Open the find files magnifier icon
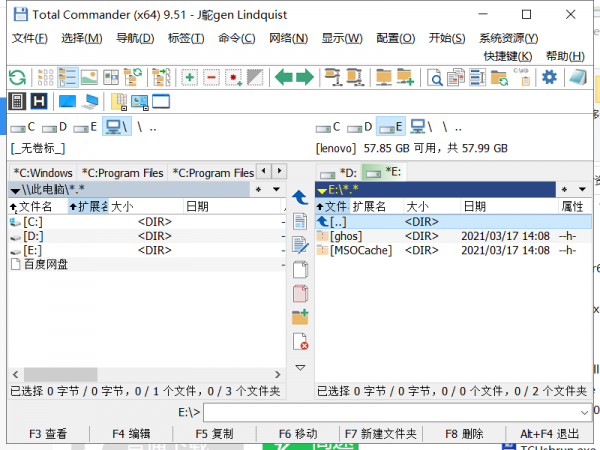 435,78
